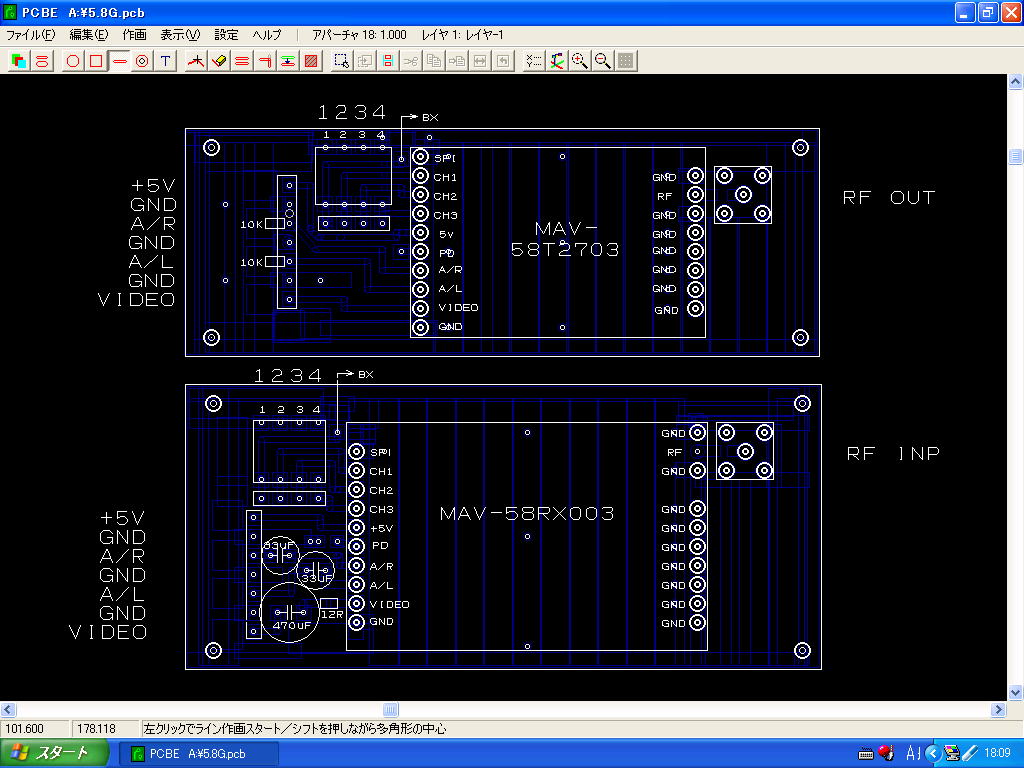Click the paste icon in toolbar

tap(457, 61)
